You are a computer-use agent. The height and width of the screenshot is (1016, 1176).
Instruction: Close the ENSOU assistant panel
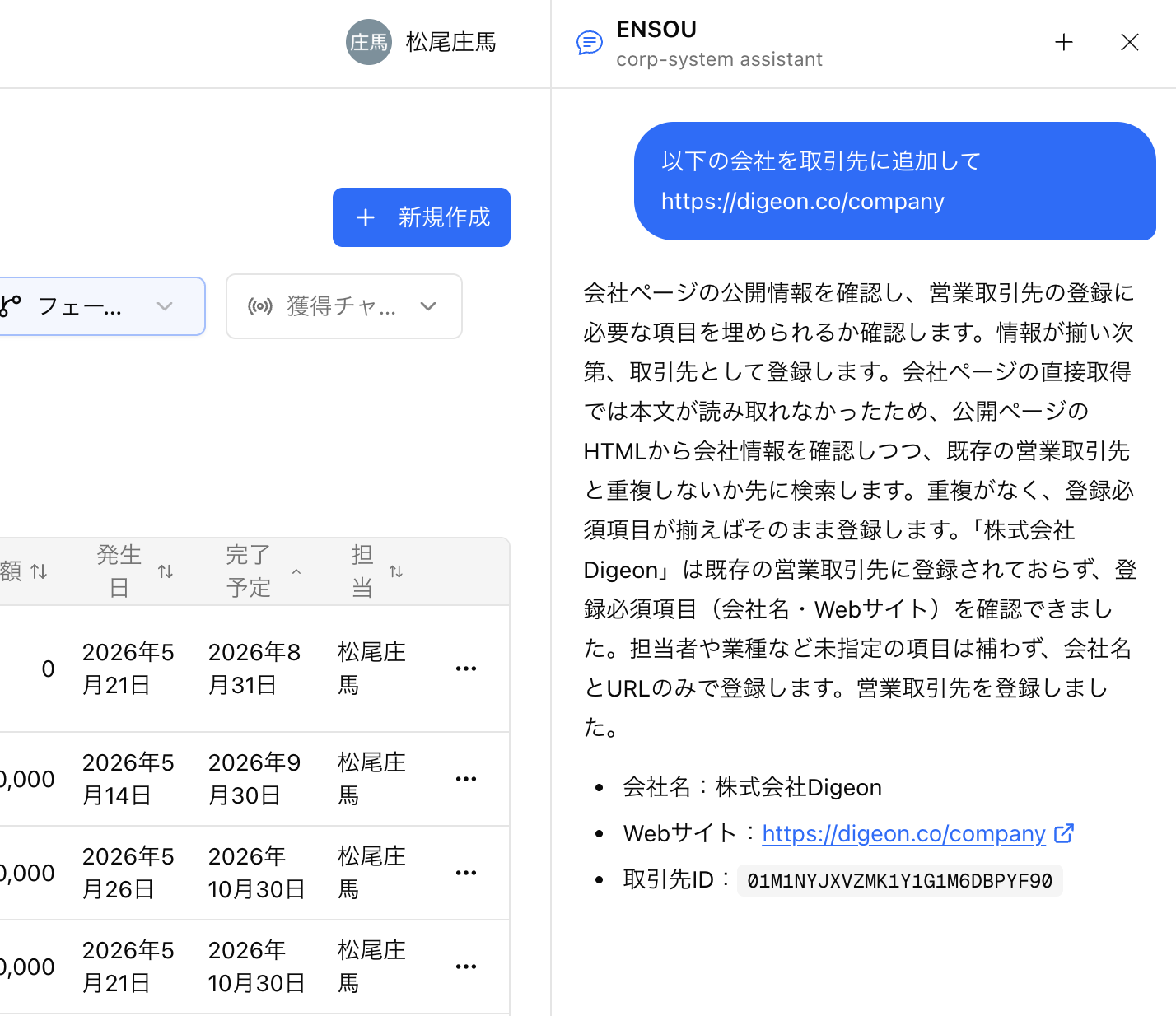(x=1130, y=42)
